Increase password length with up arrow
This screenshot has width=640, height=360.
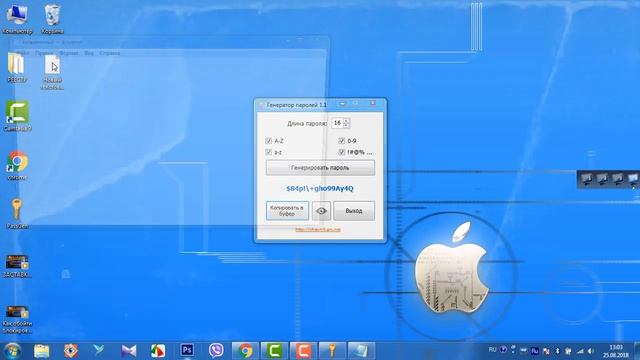point(347,121)
